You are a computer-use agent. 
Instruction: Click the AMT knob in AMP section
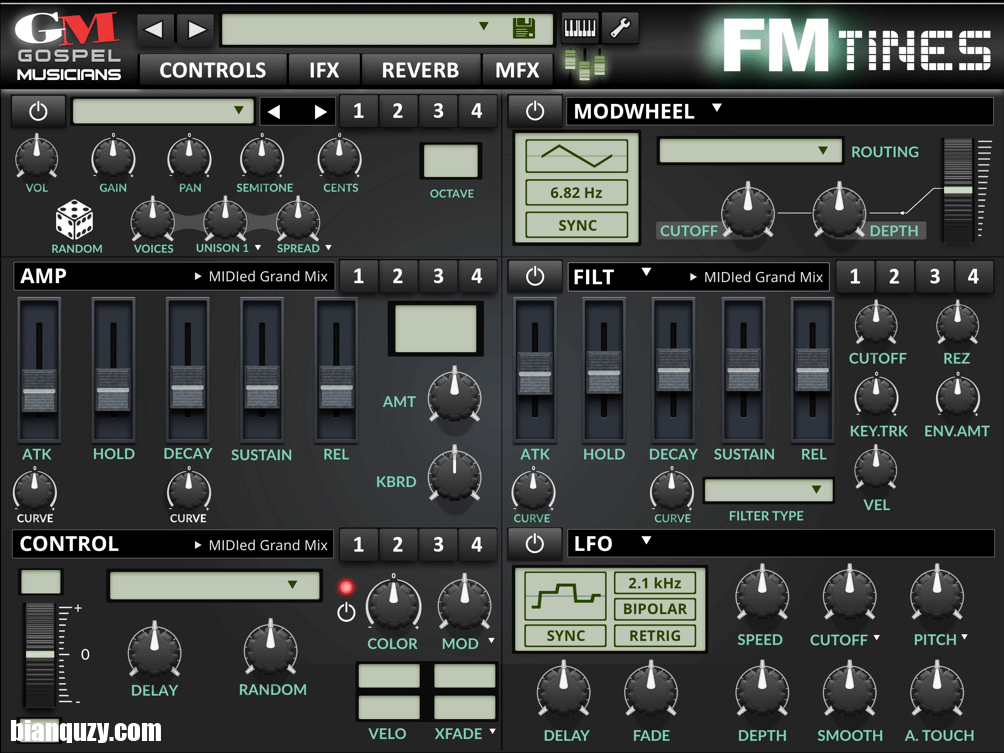click(x=455, y=394)
